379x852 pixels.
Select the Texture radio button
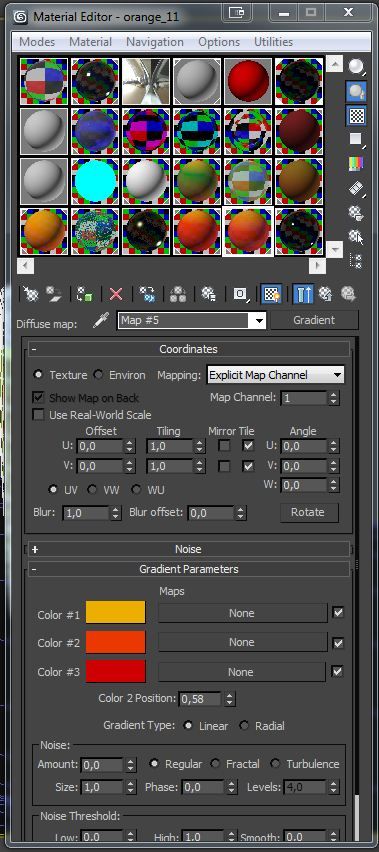pos(38,375)
